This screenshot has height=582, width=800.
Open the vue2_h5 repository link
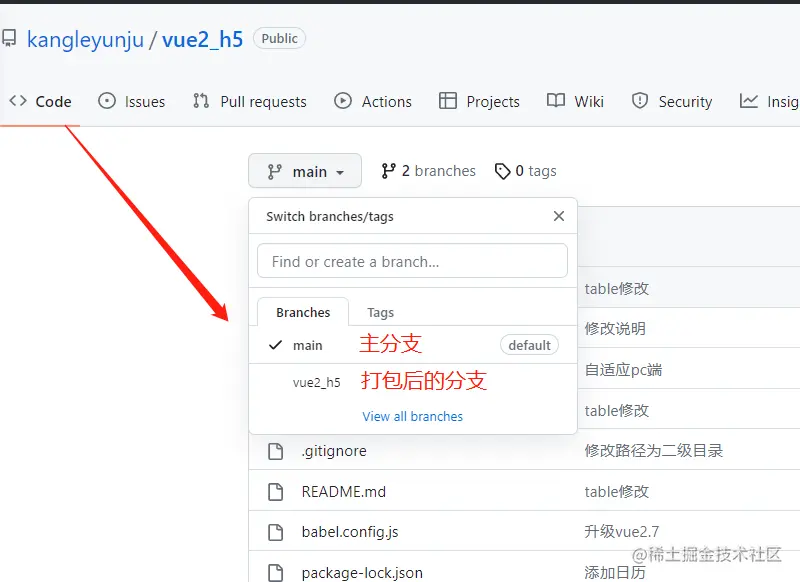203,40
